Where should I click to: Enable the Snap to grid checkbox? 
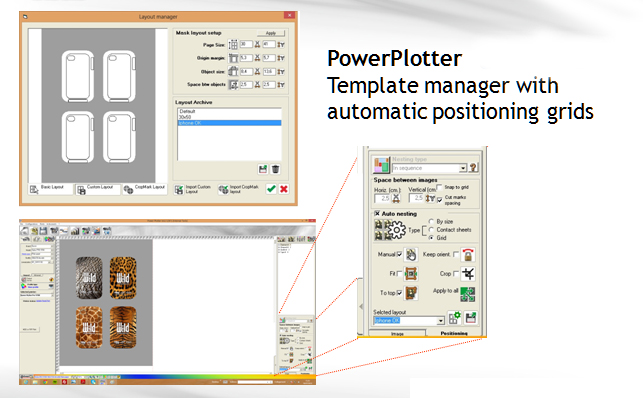[439, 187]
